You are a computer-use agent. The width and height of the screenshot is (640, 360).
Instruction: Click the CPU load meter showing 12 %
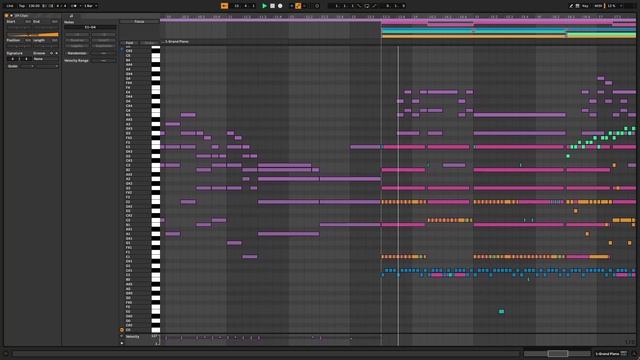point(611,6)
